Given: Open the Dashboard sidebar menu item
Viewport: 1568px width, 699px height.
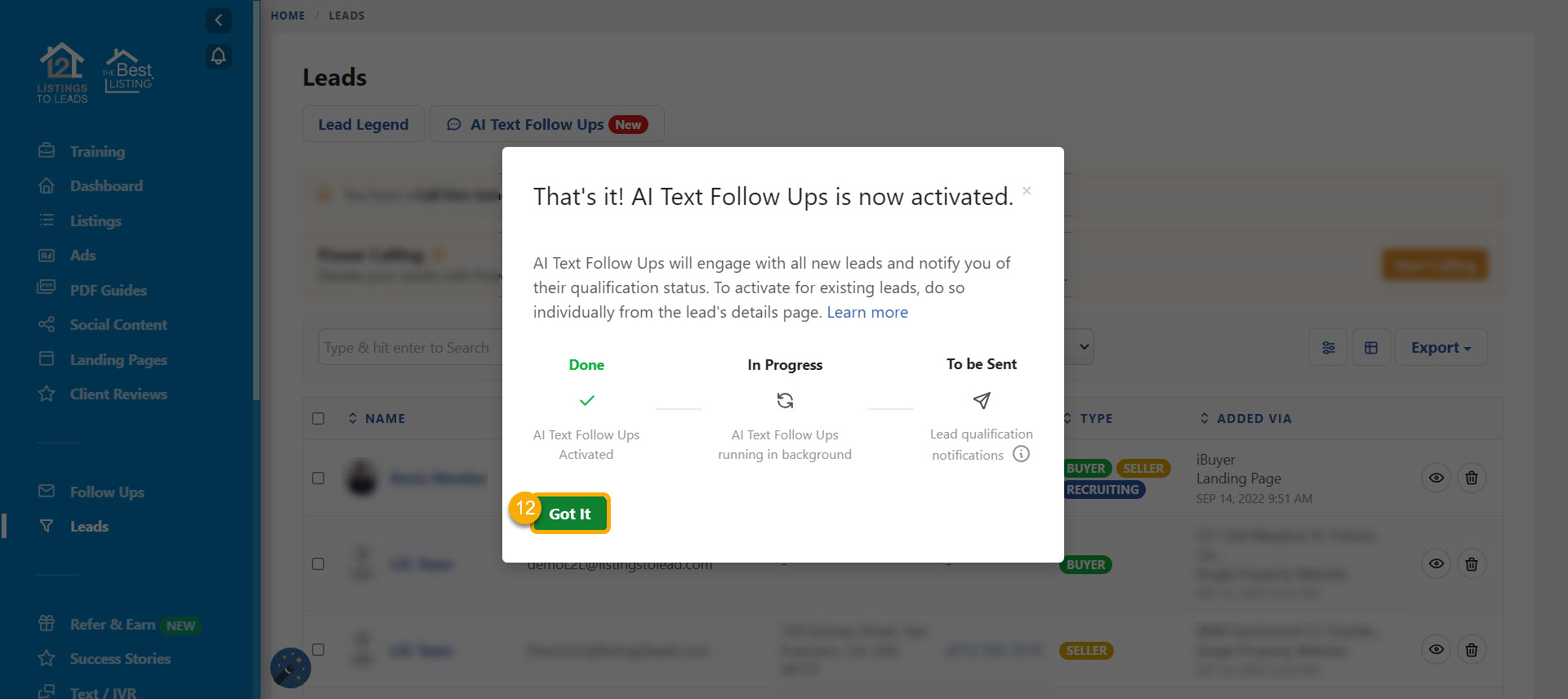Looking at the screenshot, I should pos(106,186).
